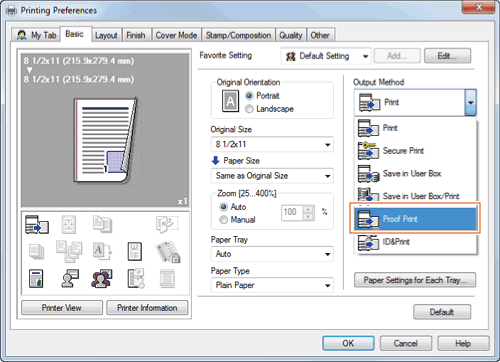Go to the Quality tab
The height and width of the screenshot is (362, 500).
pos(291,35)
